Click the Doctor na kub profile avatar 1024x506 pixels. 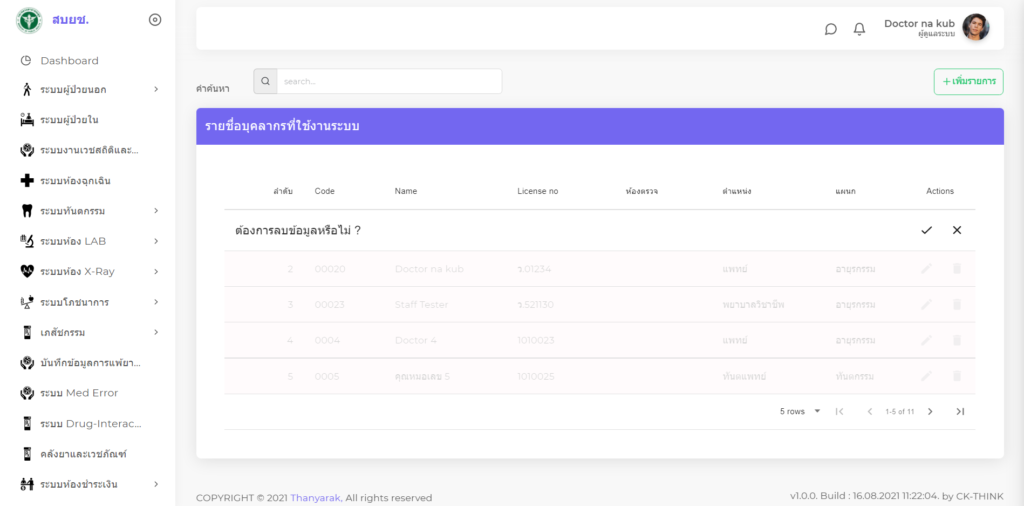[975, 28]
